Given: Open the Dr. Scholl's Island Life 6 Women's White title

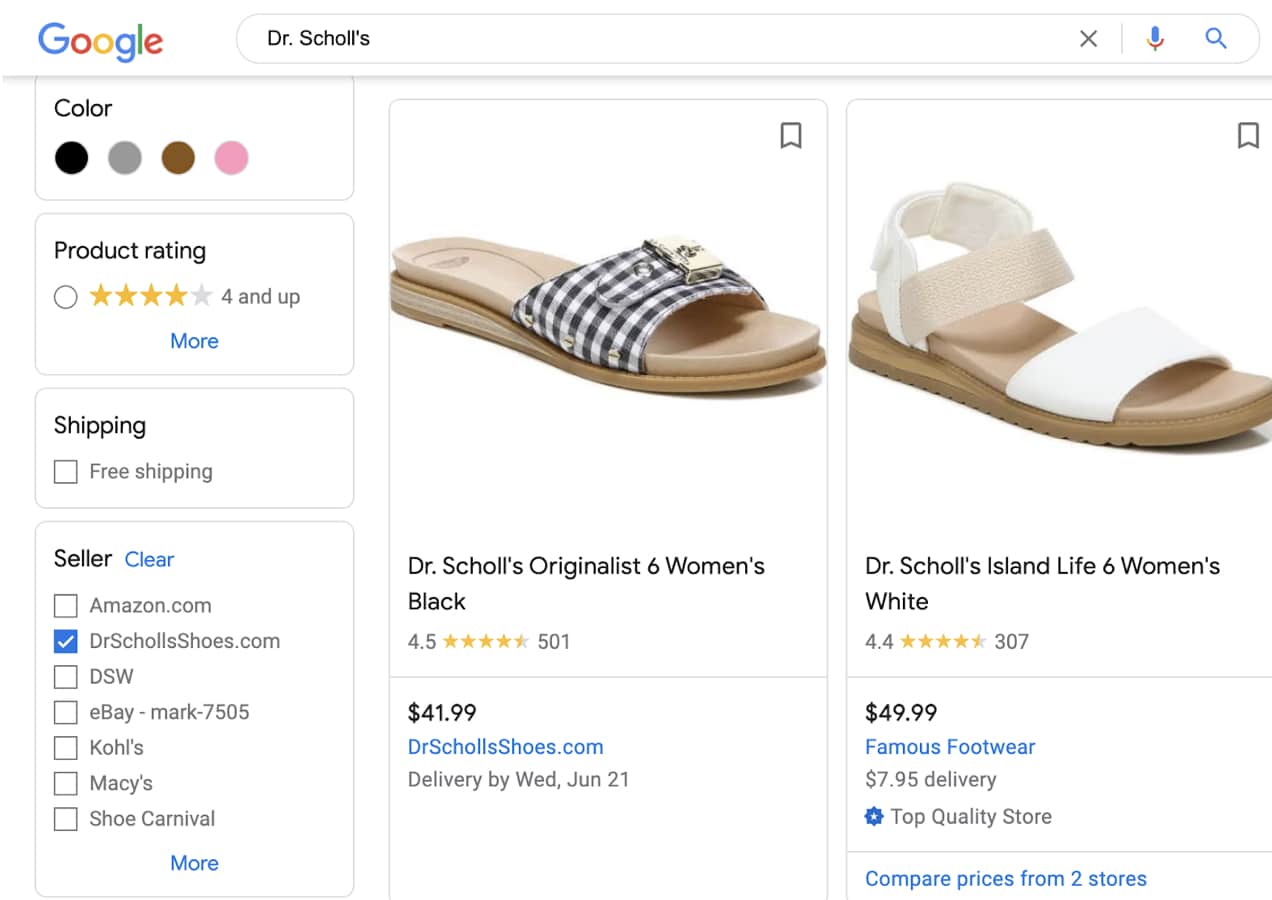Looking at the screenshot, I should tap(1042, 583).
